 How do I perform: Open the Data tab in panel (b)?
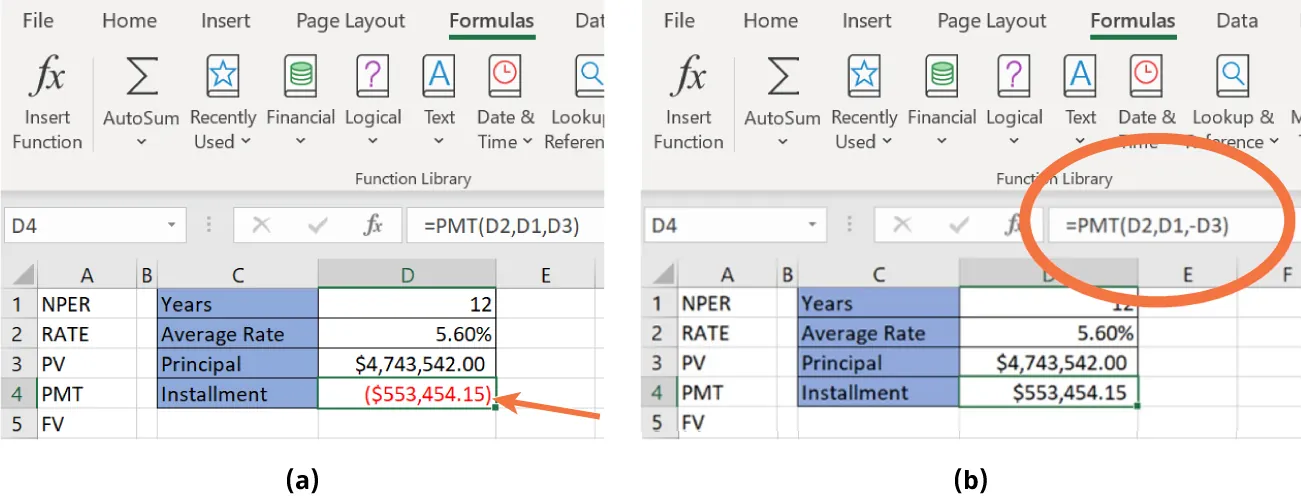click(1236, 21)
